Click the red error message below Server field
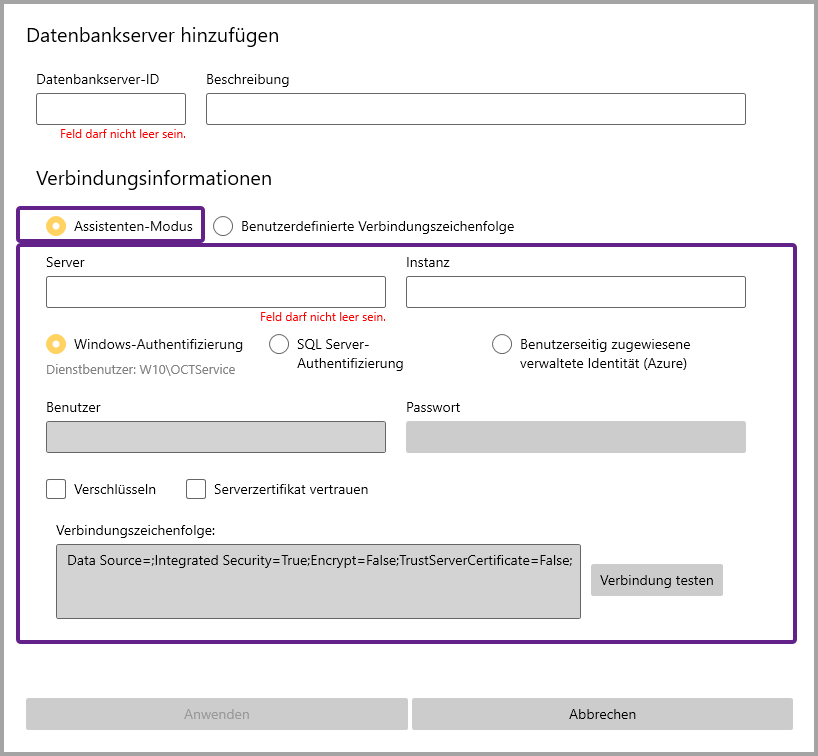818x756 pixels. pos(322,317)
